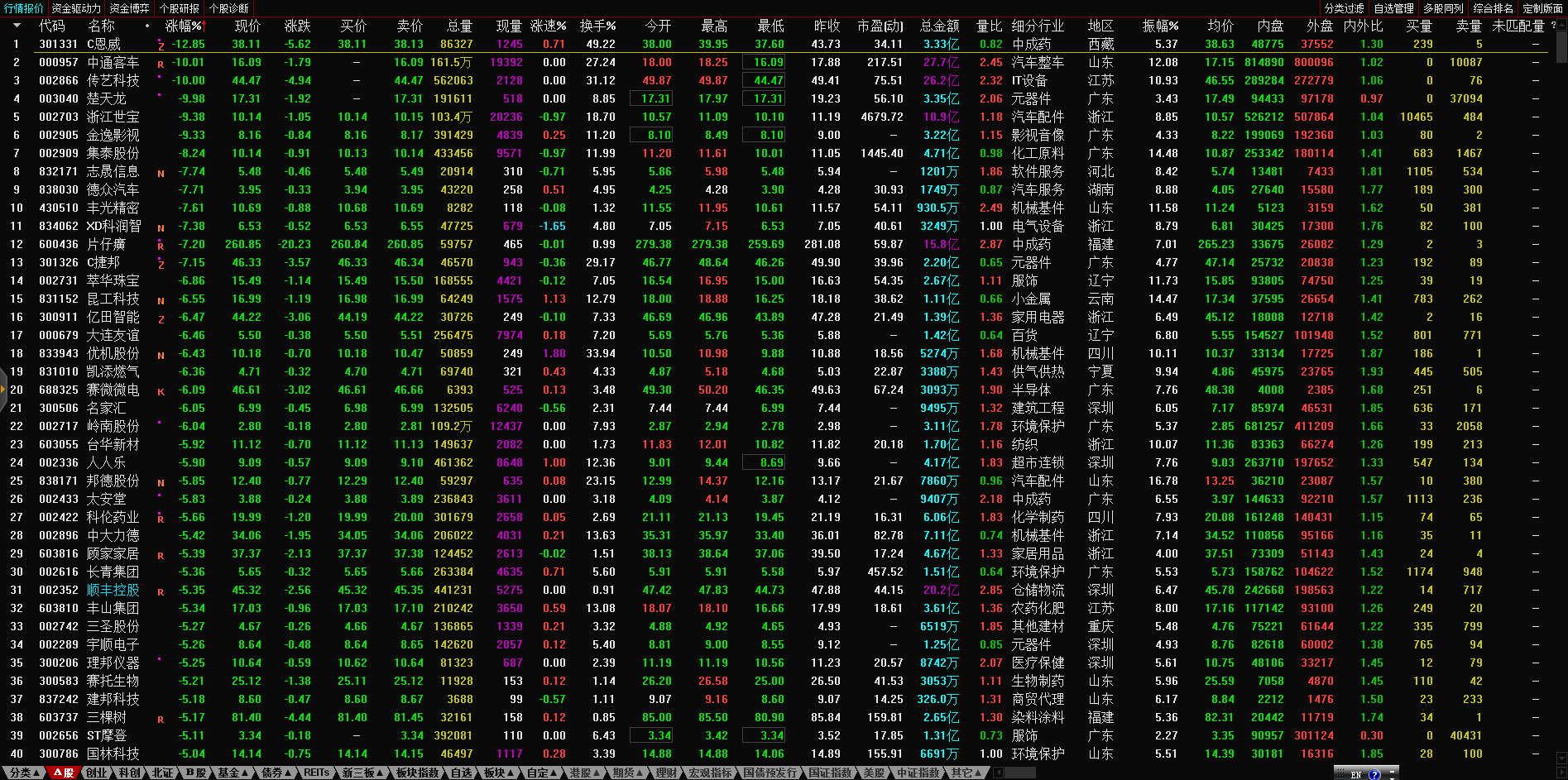
Task: Click the 分类过滤 button
Action: pyautogui.click(x=1344, y=8)
